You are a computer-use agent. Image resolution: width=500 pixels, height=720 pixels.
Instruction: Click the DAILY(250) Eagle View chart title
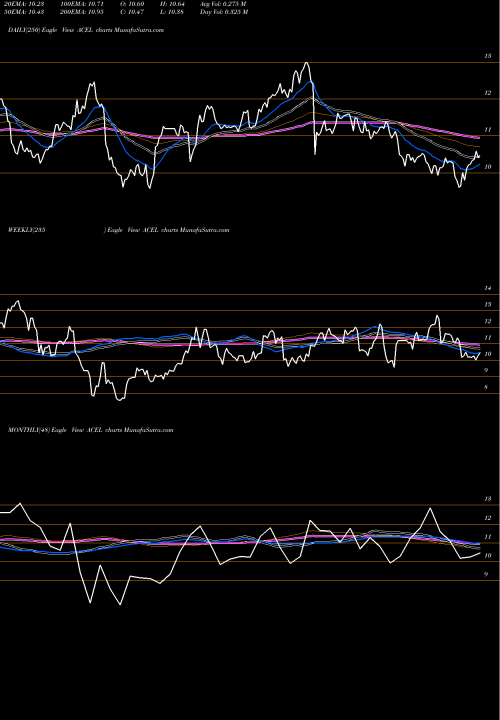(x=86, y=30)
